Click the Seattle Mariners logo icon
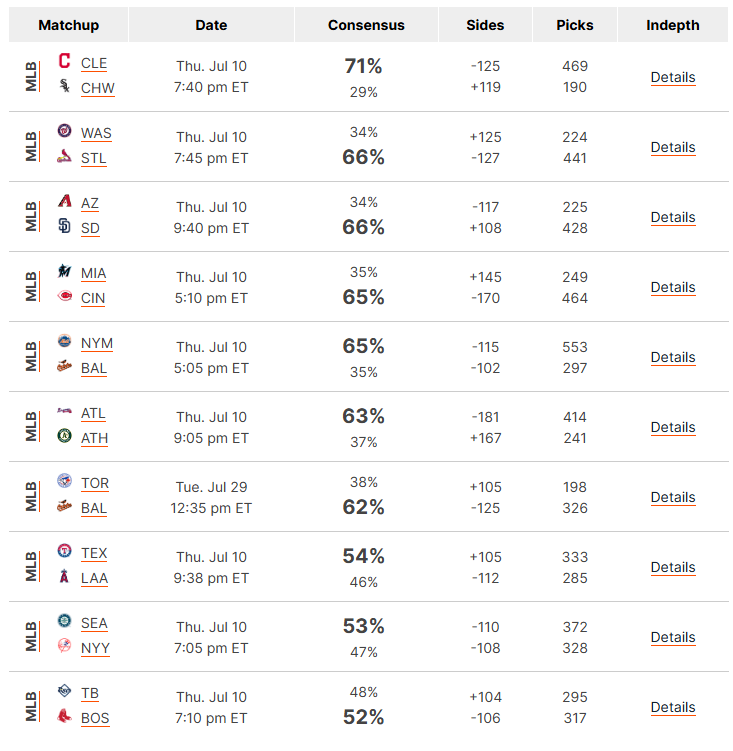The height and width of the screenshot is (751, 733). (x=64, y=621)
